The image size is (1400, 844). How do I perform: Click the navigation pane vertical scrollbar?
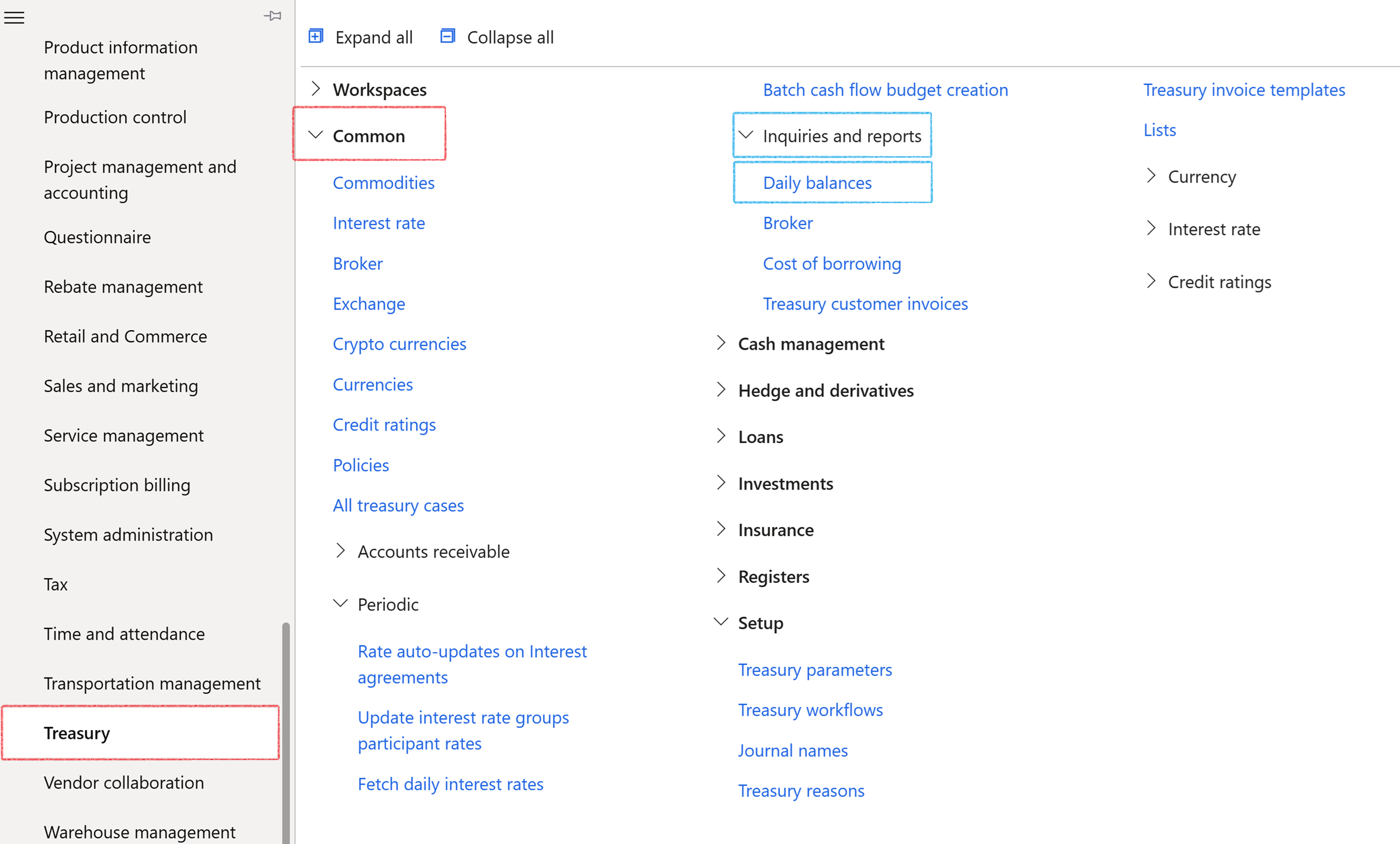(x=286, y=731)
